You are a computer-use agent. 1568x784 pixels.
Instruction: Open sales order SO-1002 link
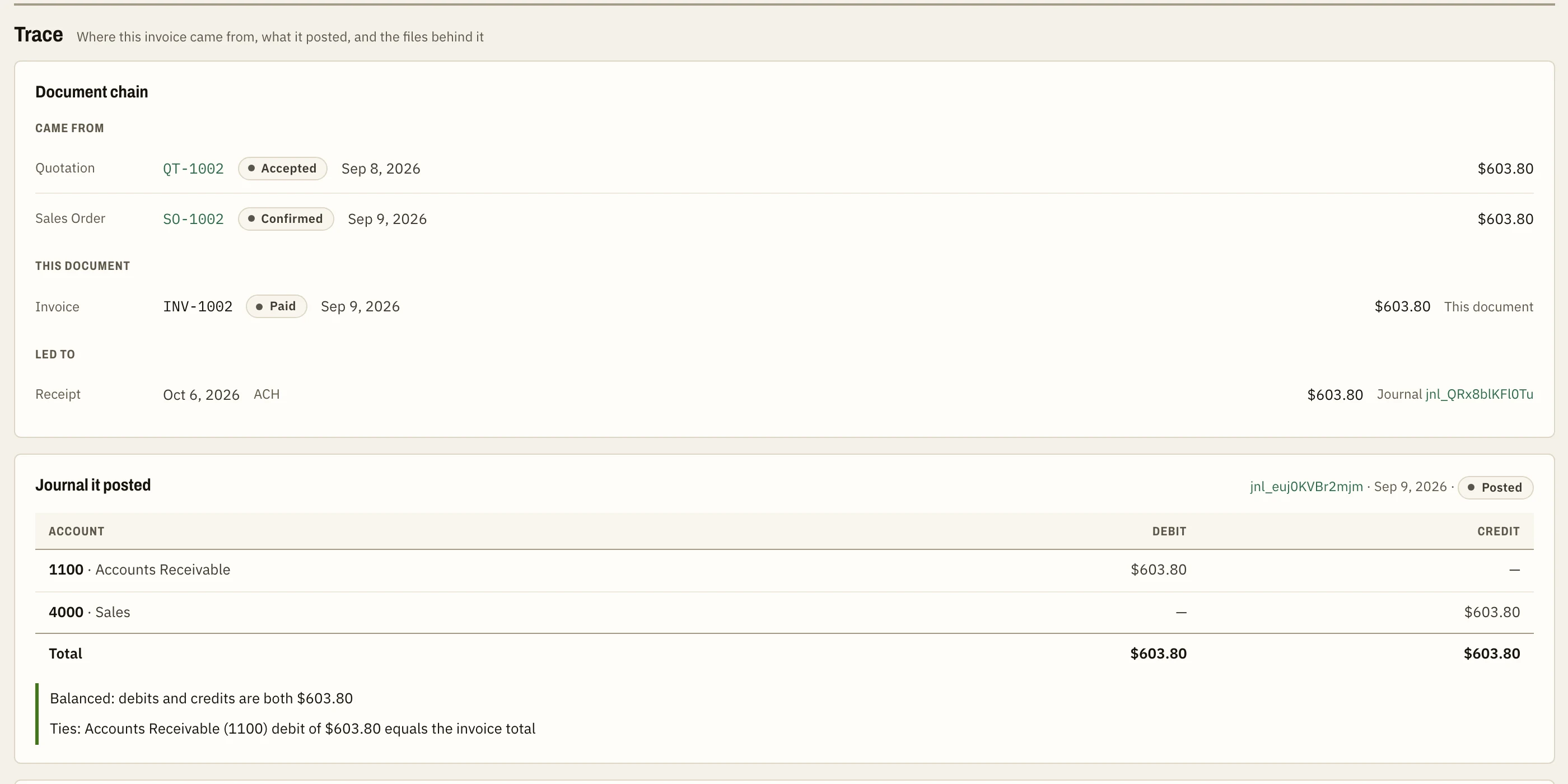coord(193,219)
